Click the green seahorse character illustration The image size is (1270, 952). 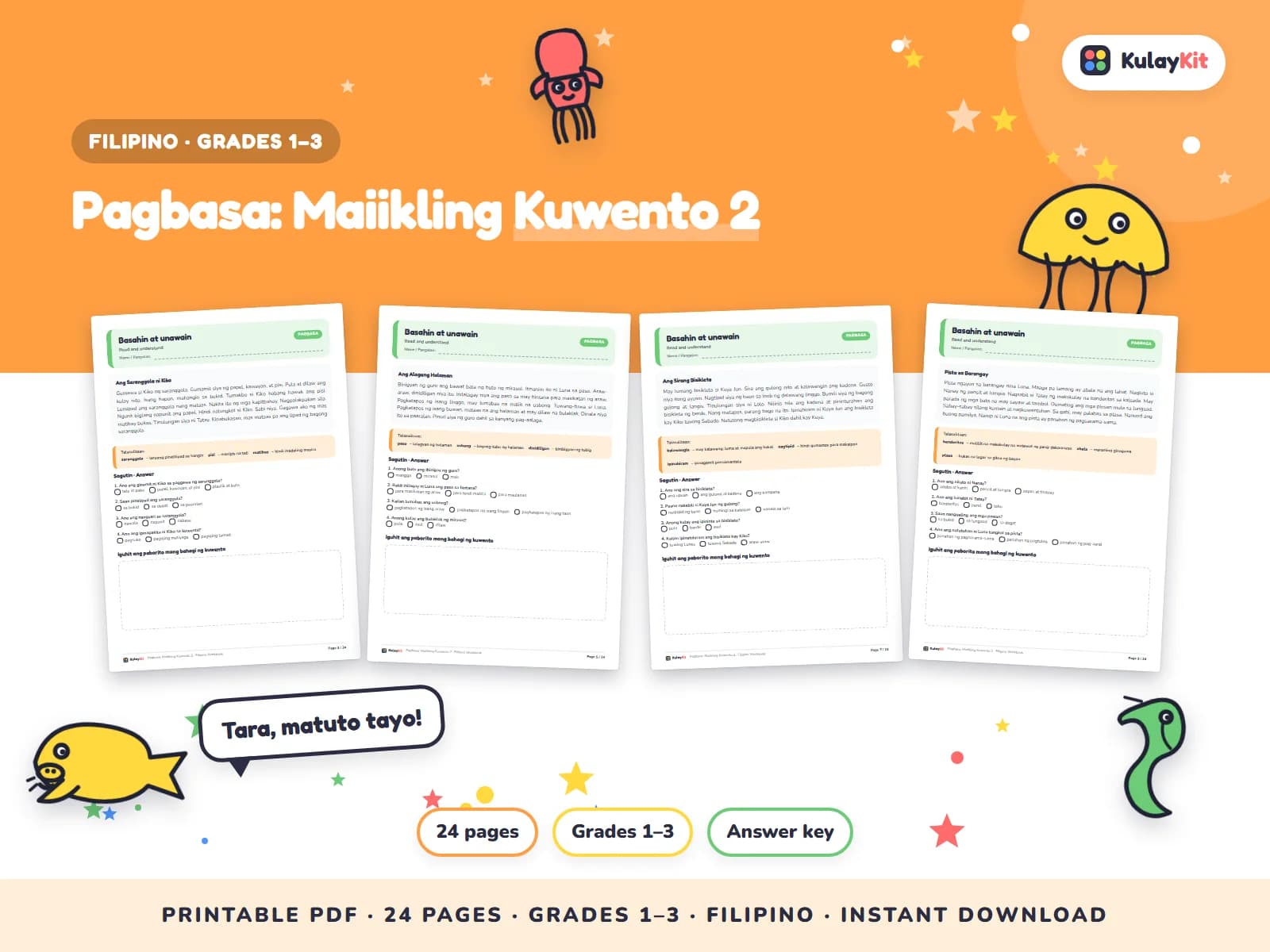click(1151, 756)
